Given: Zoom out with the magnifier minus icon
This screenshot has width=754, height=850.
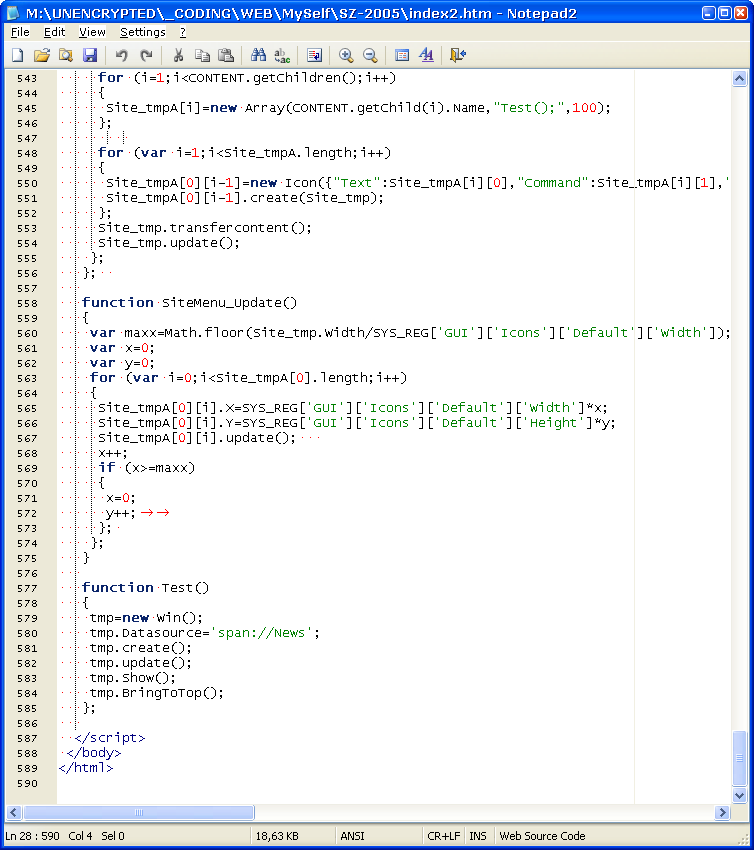Looking at the screenshot, I should 370,55.
